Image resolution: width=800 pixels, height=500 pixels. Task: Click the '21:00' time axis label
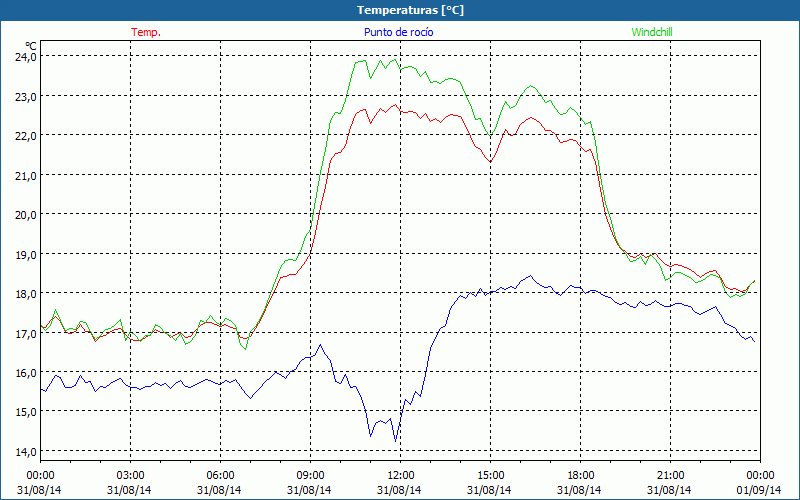(x=670, y=476)
